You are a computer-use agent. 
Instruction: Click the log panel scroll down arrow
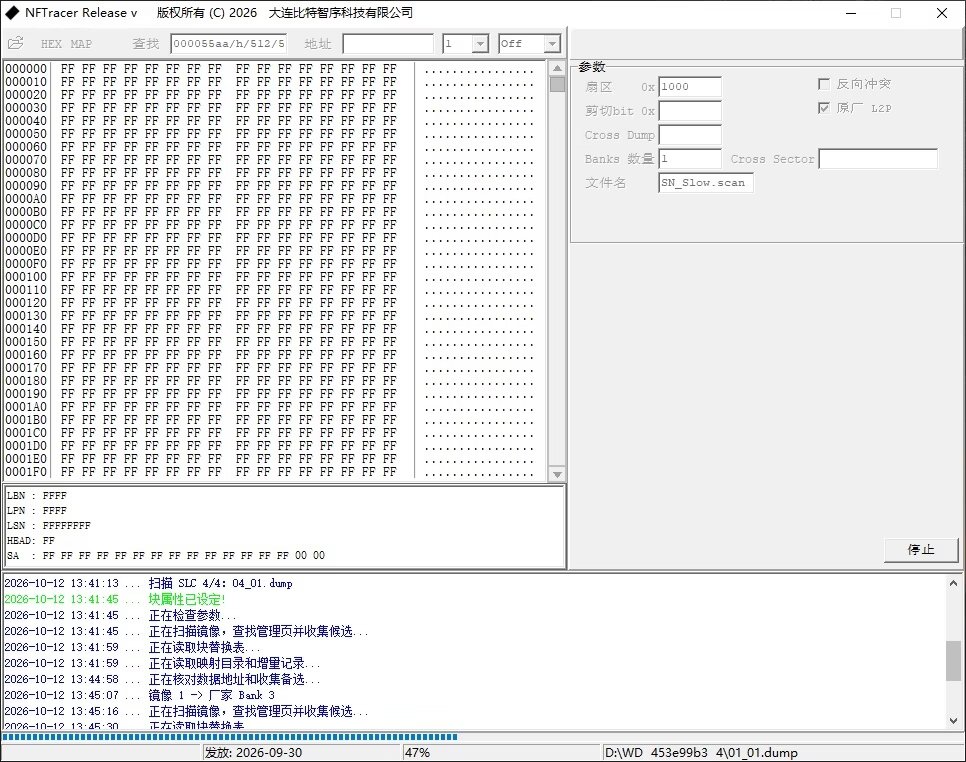pos(953,719)
